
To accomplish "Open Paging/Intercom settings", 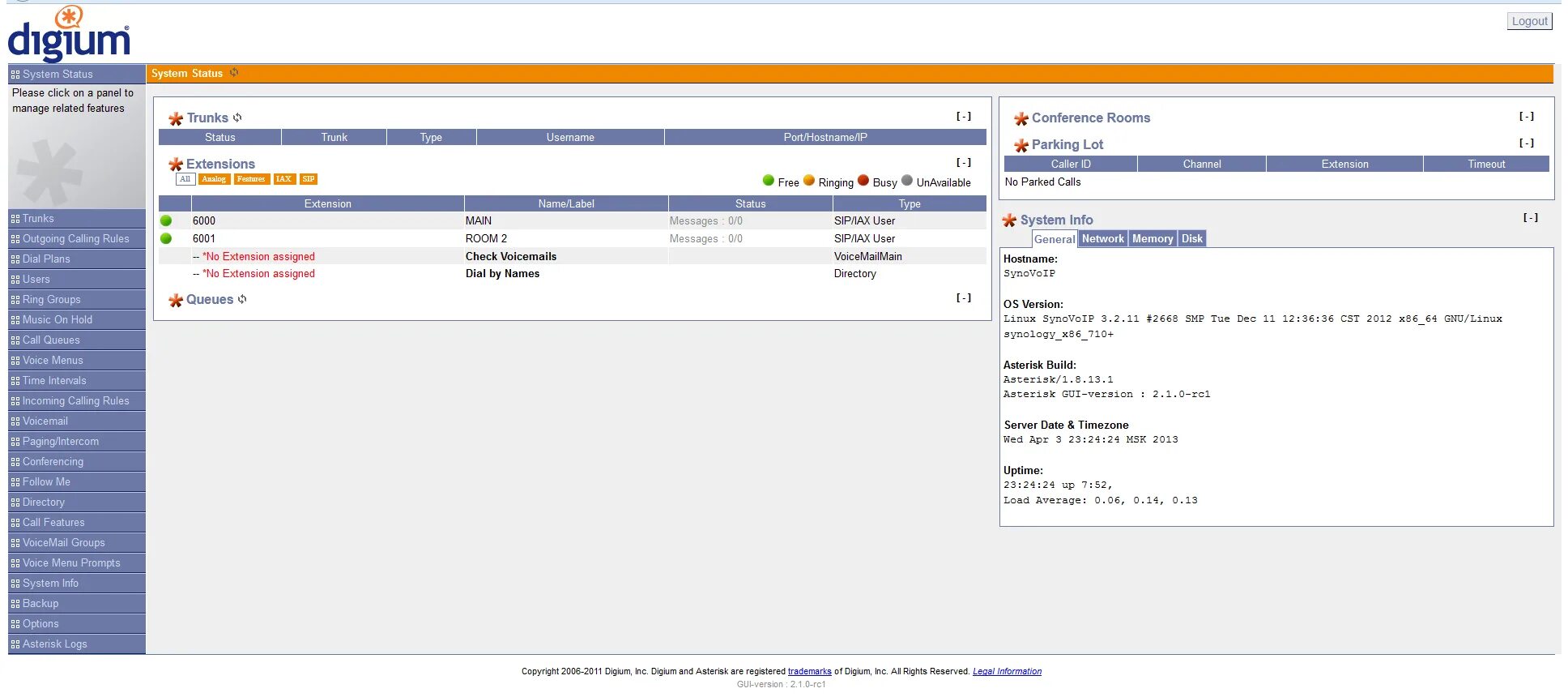I will (x=77, y=442).
